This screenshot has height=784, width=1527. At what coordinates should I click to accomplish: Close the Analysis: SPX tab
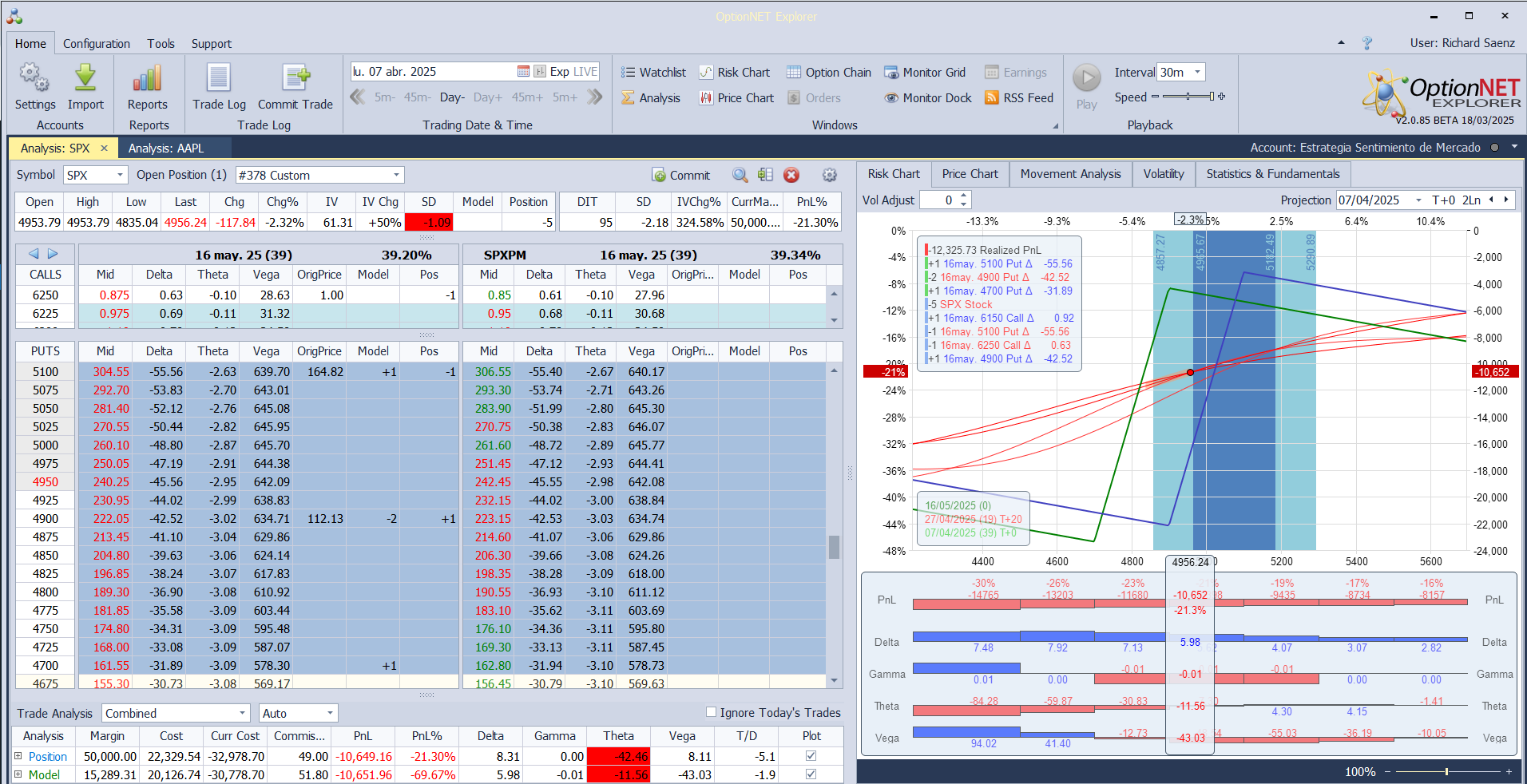[x=104, y=148]
